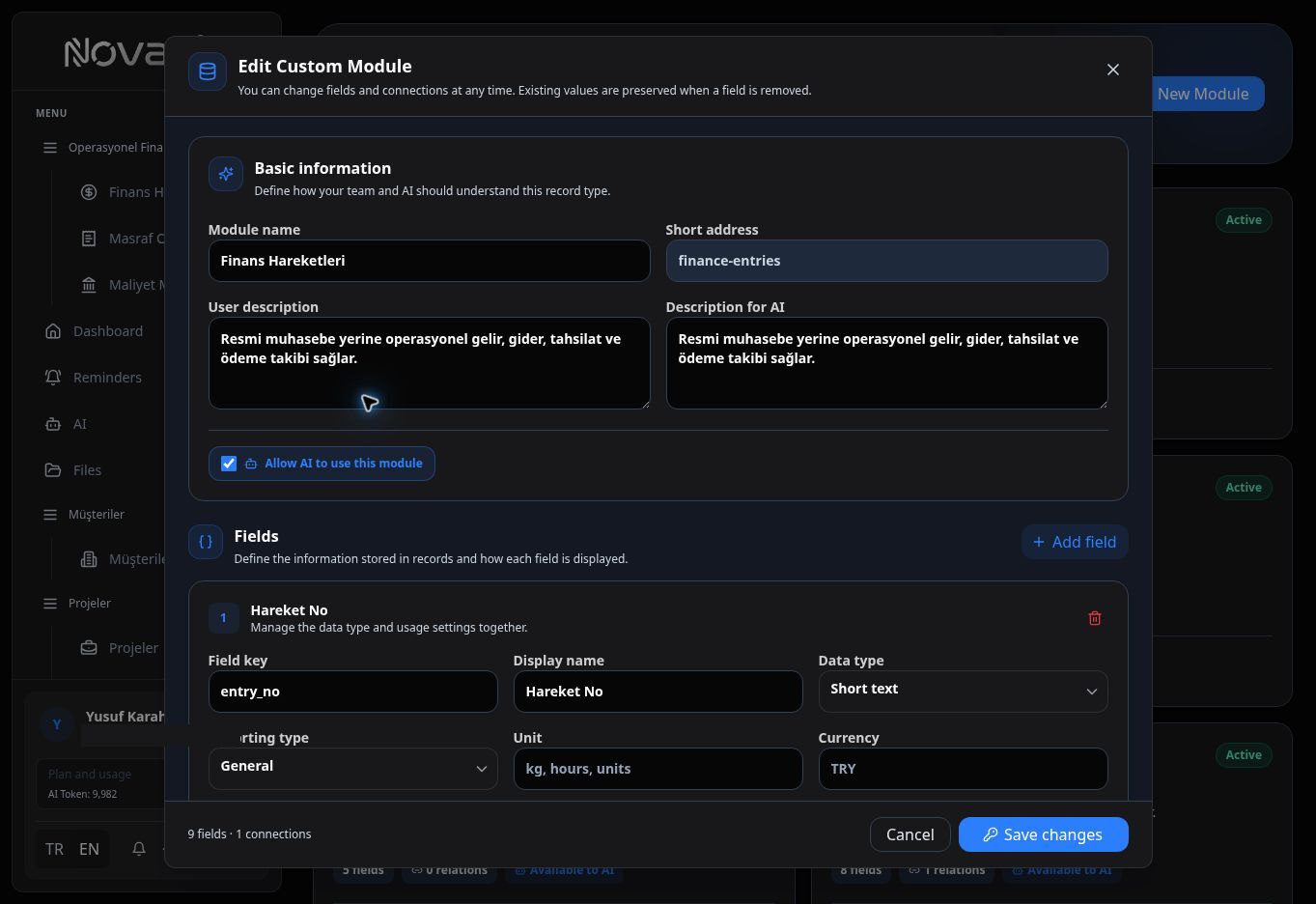Screen dimensions: 1316x904
Task: Switch language to EN
Action: coord(89,849)
